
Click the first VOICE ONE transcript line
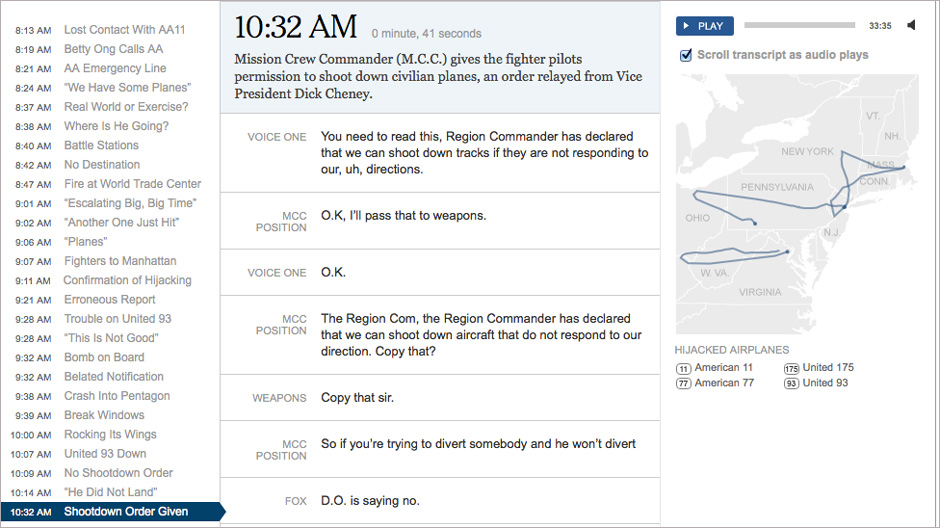click(484, 153)
